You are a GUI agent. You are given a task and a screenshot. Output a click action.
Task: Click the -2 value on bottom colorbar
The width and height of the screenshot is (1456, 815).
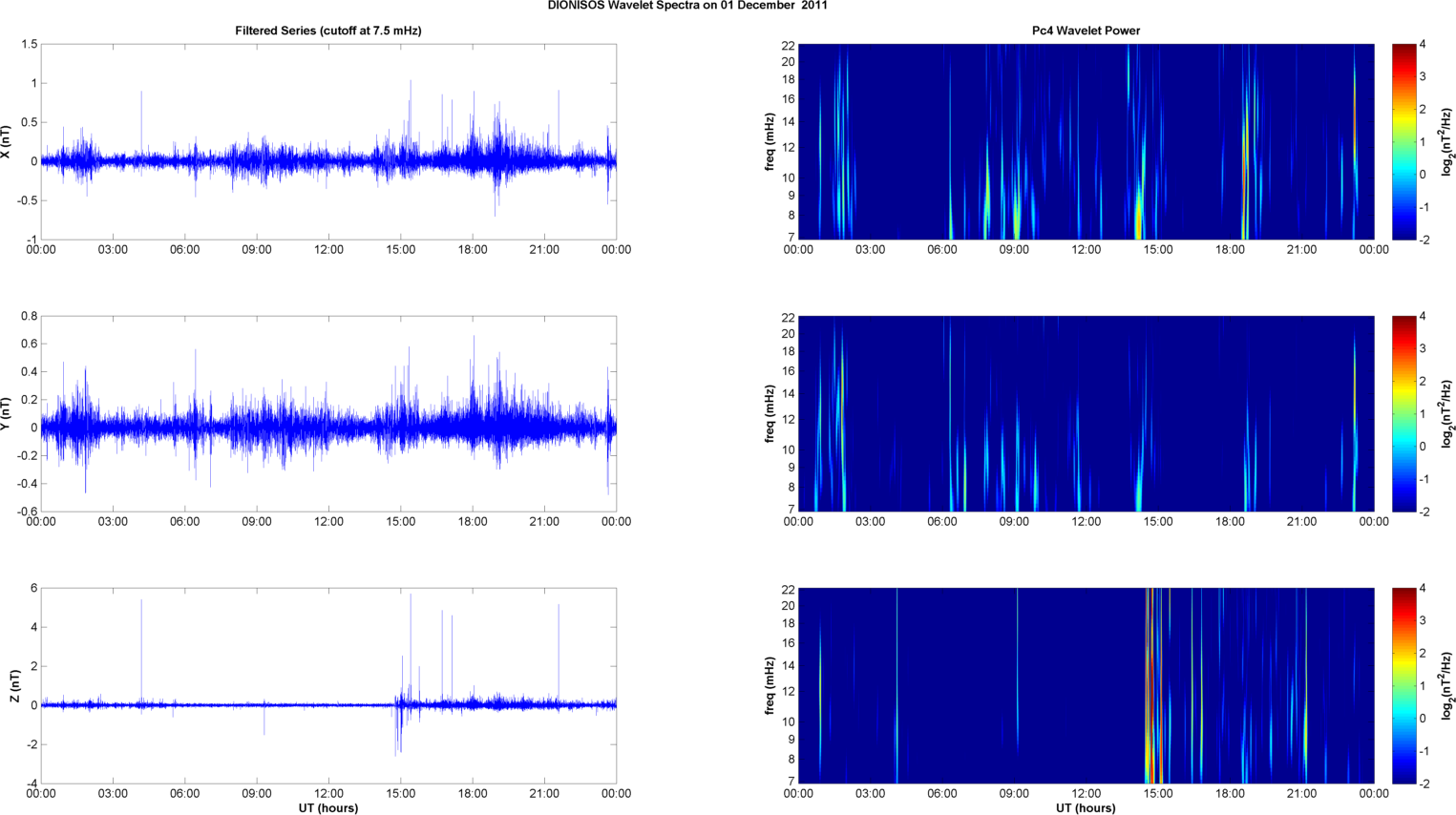(x=1423, y=784)
